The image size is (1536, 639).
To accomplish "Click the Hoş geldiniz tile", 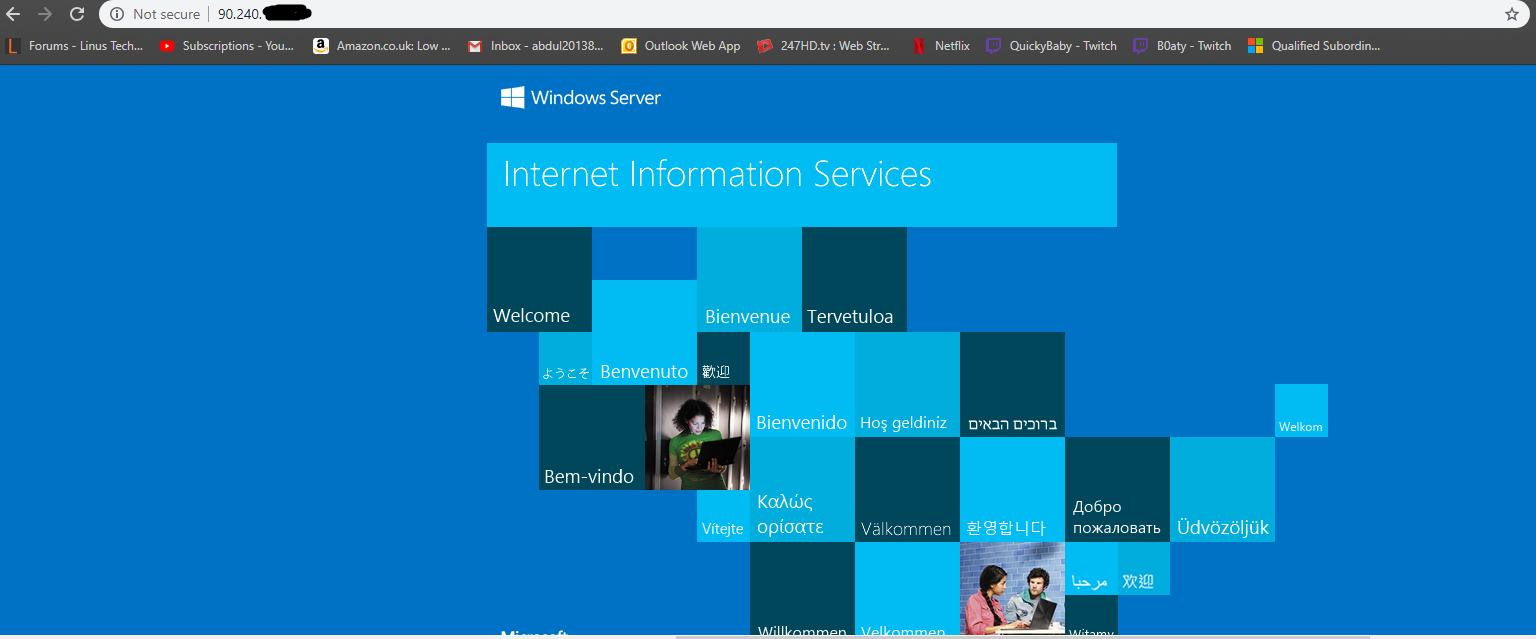I will [907, 384].
